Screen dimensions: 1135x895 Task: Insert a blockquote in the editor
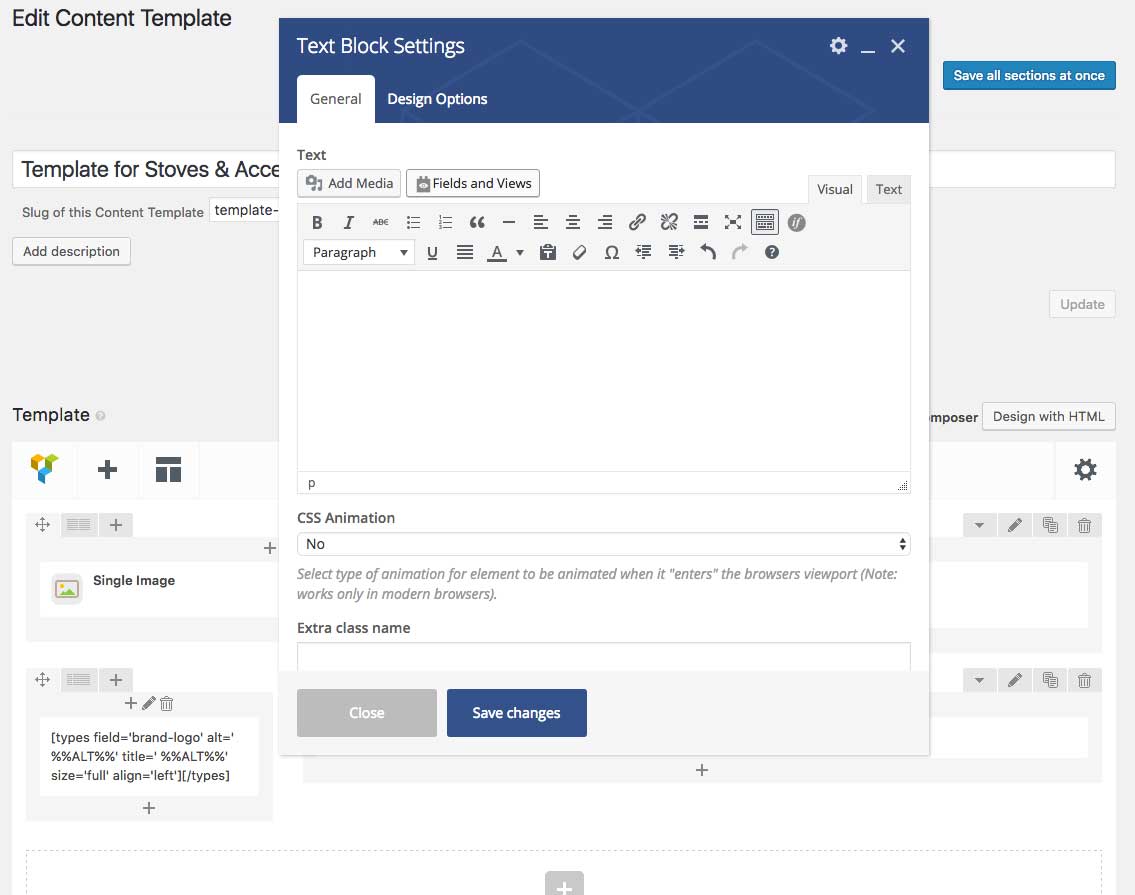click(x=477, y=223)
